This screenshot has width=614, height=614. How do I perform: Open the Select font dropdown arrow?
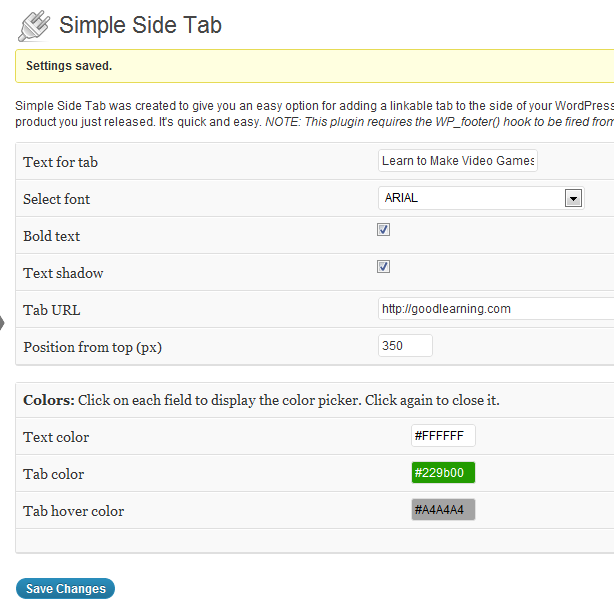573,198
